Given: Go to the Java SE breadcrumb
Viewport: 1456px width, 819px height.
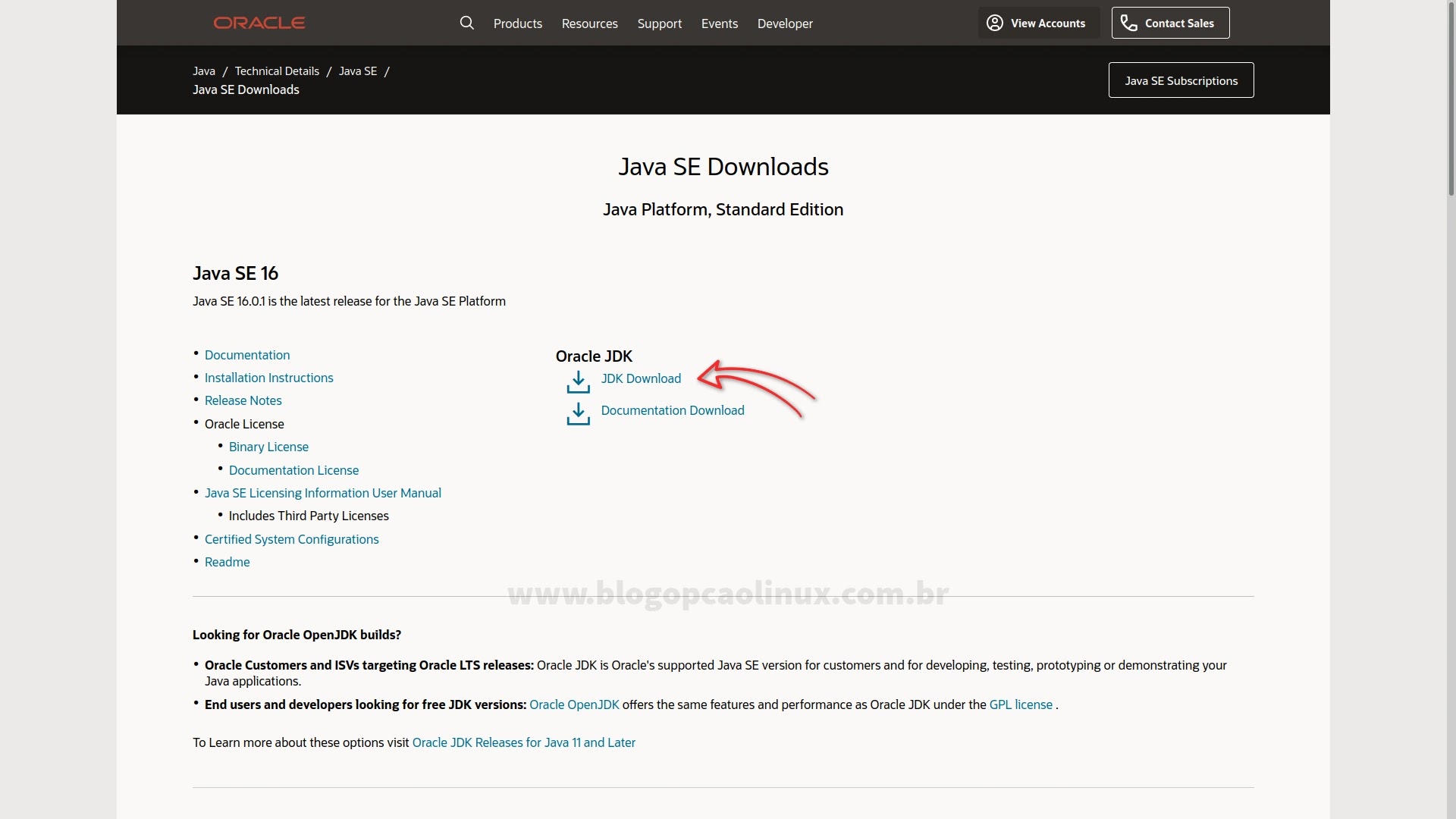Looking at the screenshot, I should (x=358, y=71).
